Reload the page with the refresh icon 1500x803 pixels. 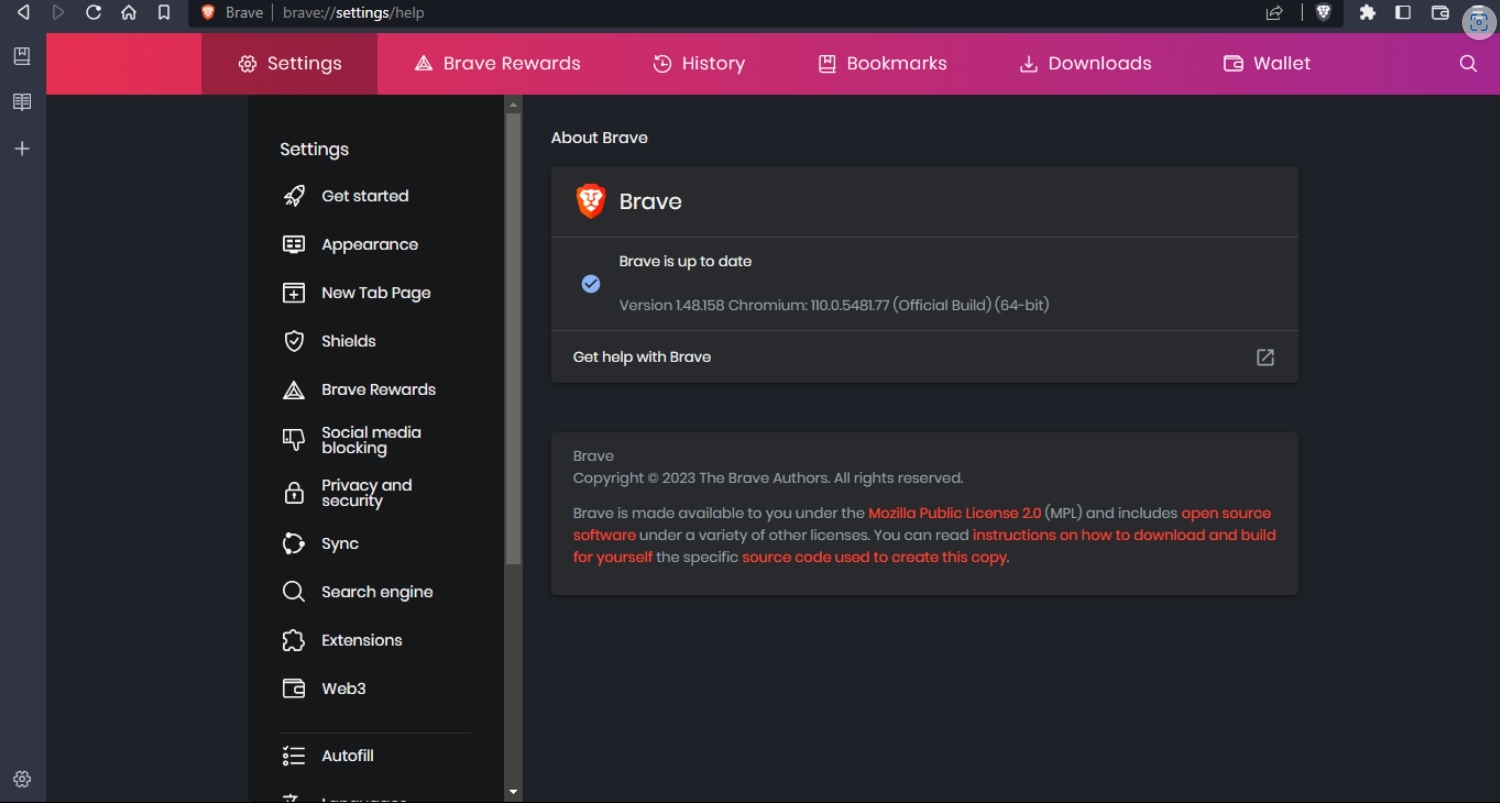pyautogui.click(x=93, y=13)
